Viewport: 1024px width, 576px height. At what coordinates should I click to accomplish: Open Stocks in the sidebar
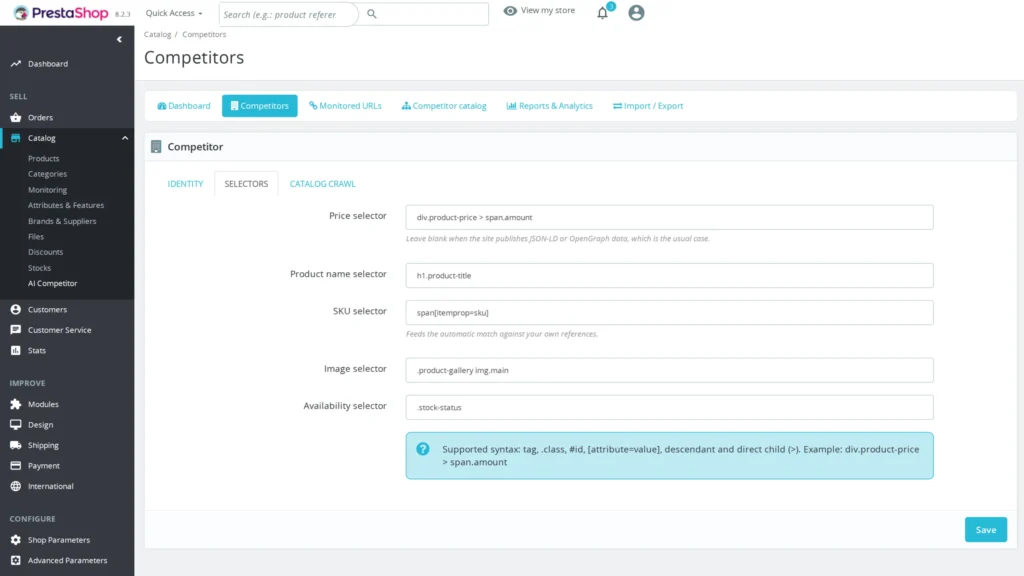click(39, 268)
